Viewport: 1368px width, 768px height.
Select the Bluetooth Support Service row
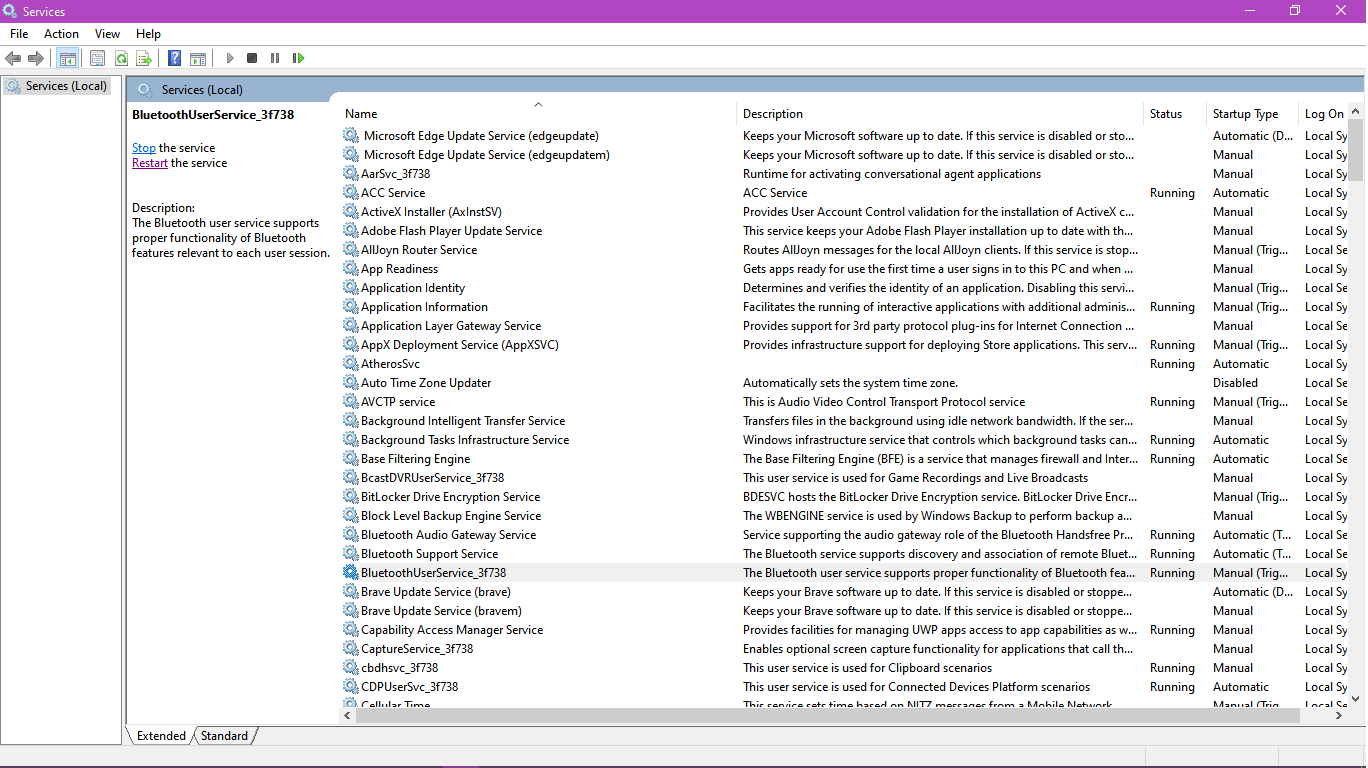click(429, 553)
